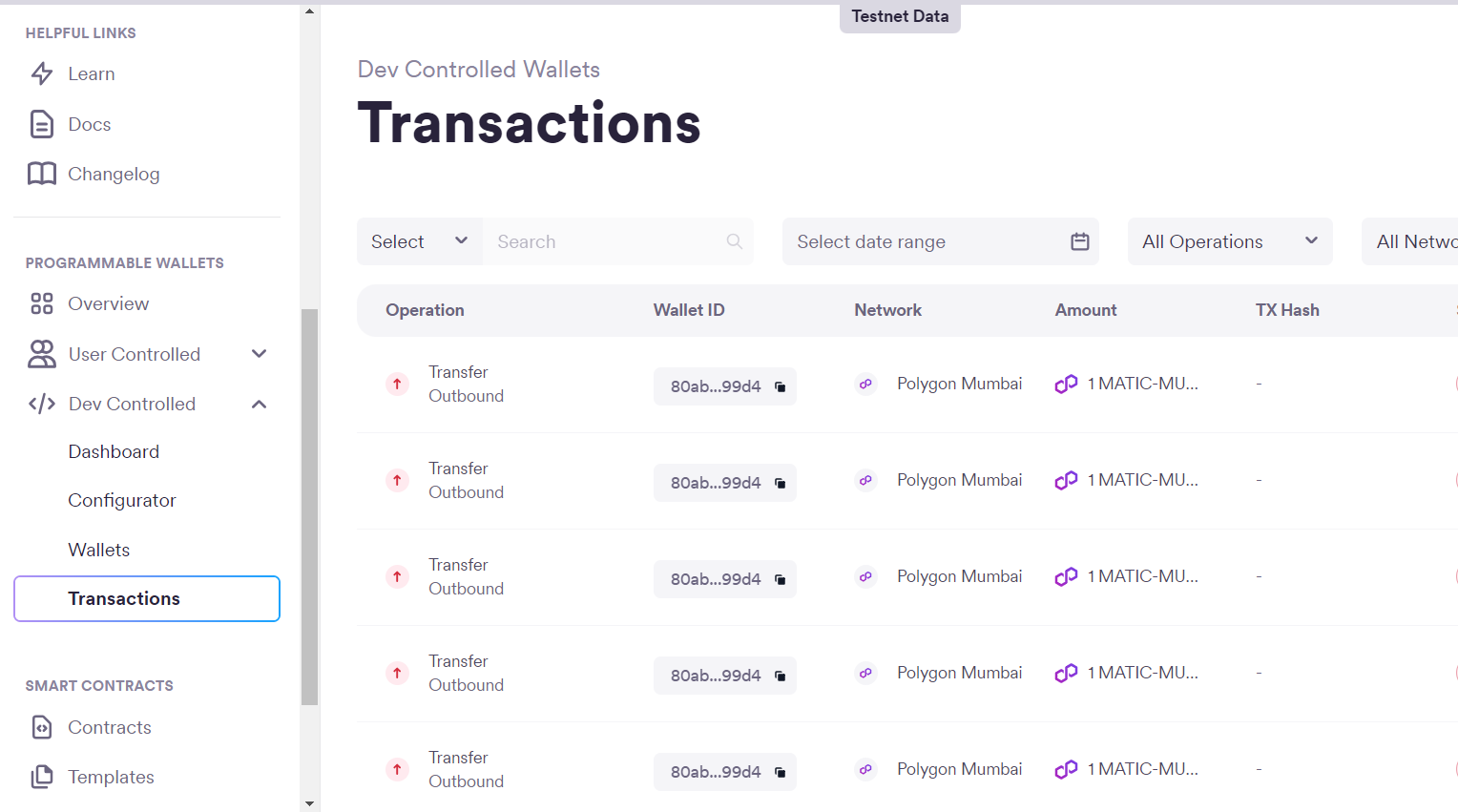Open the Select filter dropdown
Viewport: 1458px width, 812px height.
click(x=419, y=241)
